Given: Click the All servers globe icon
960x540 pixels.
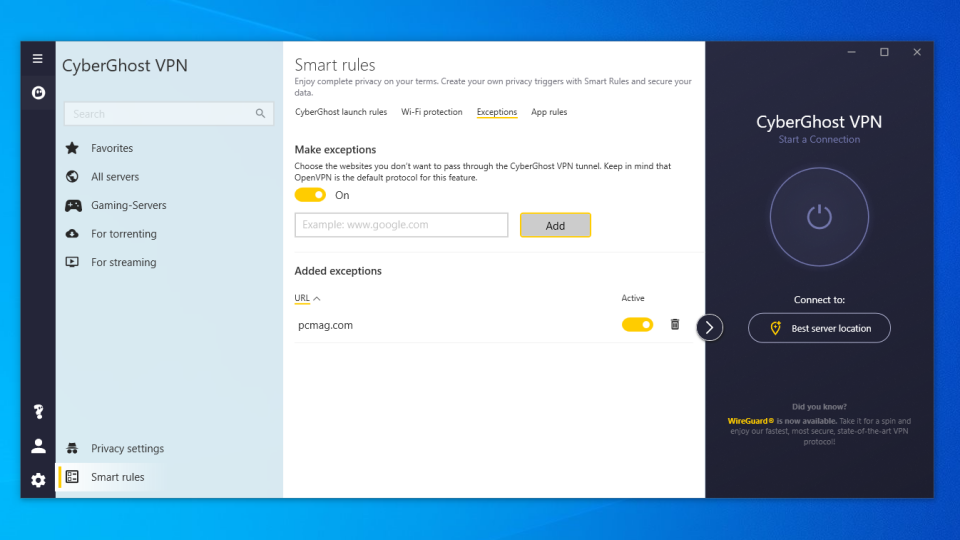Looking at the screenshot, I should click(72, 176).
